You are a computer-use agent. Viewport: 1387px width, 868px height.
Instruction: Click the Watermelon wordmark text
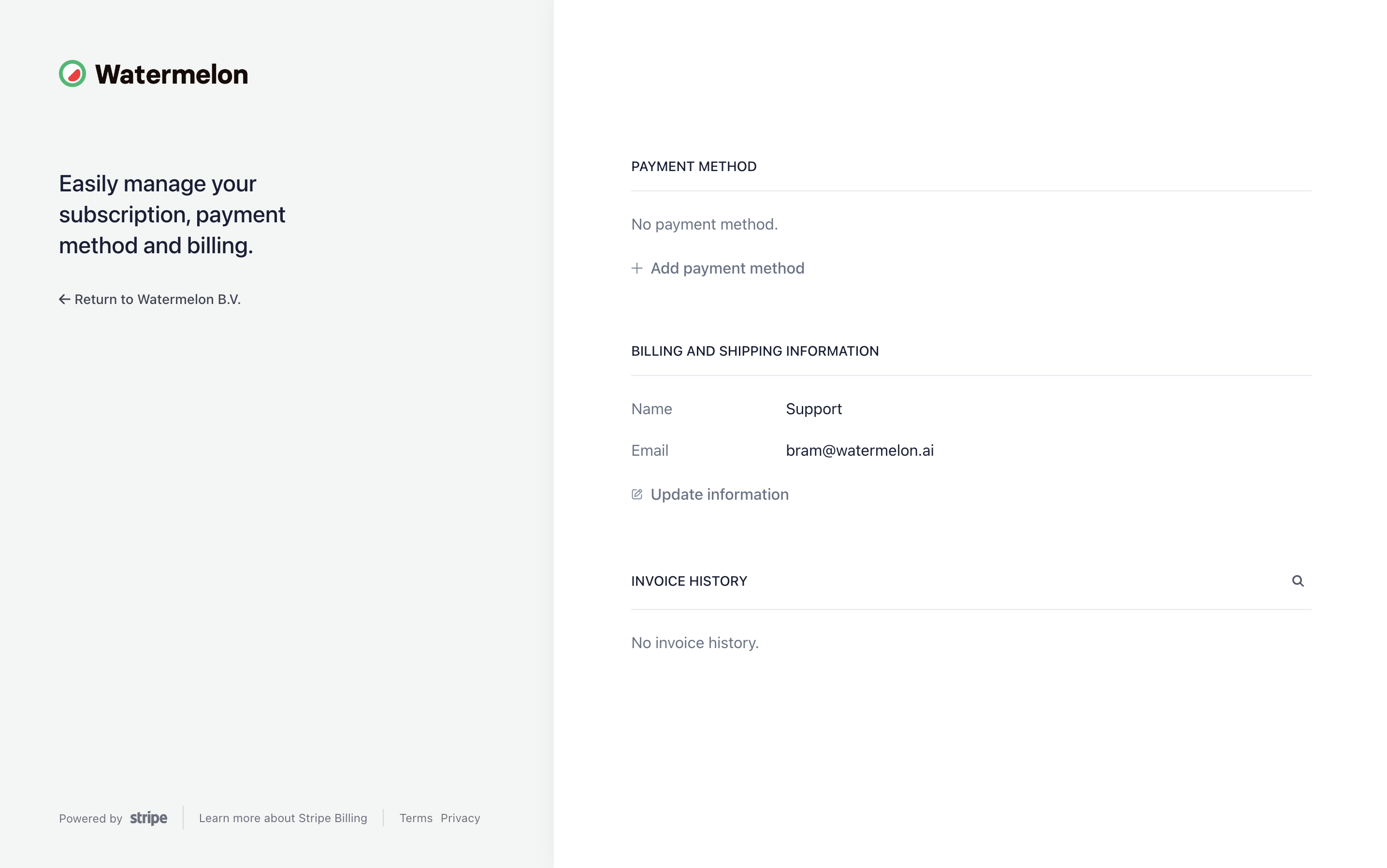click(172, 74)
